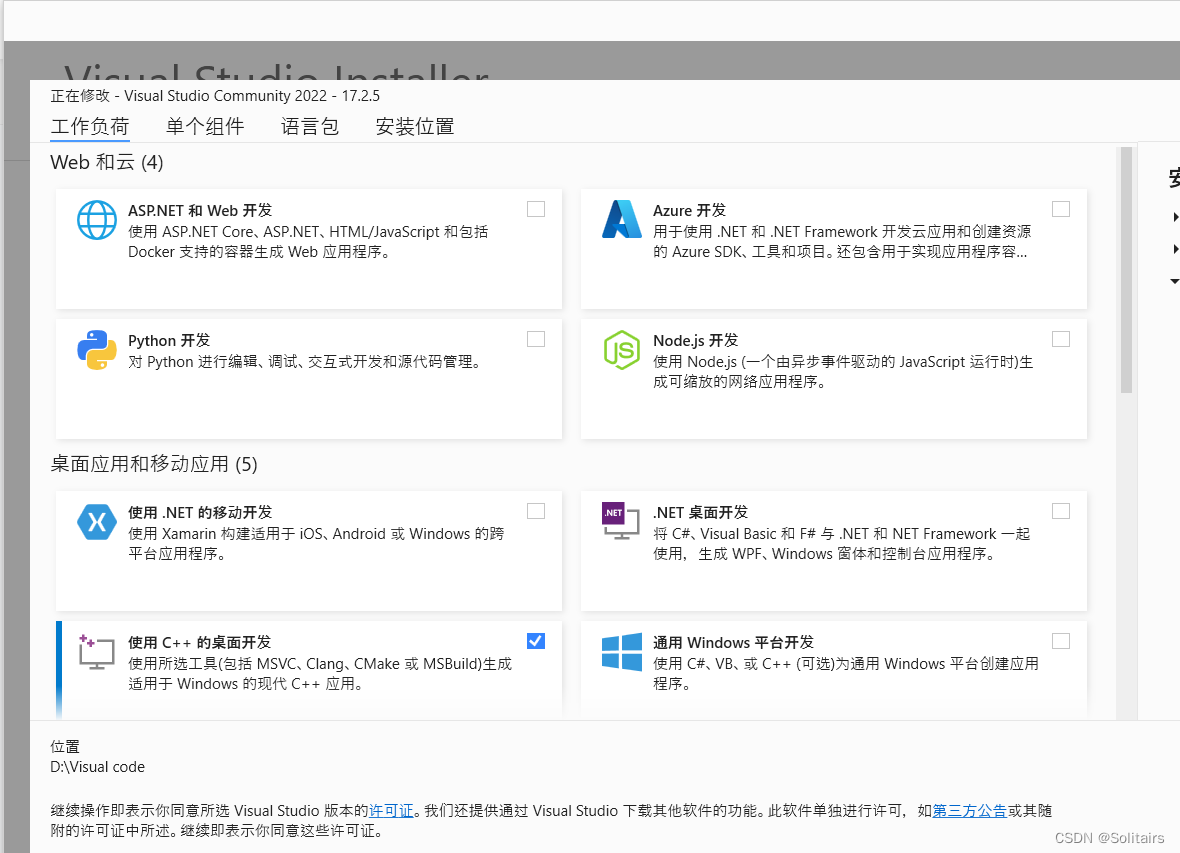The height and width of the screenshot is (853, 1180).
Task: Go to the 安装位置 tab
Action: pyautogui.click(x=415, y=126)
